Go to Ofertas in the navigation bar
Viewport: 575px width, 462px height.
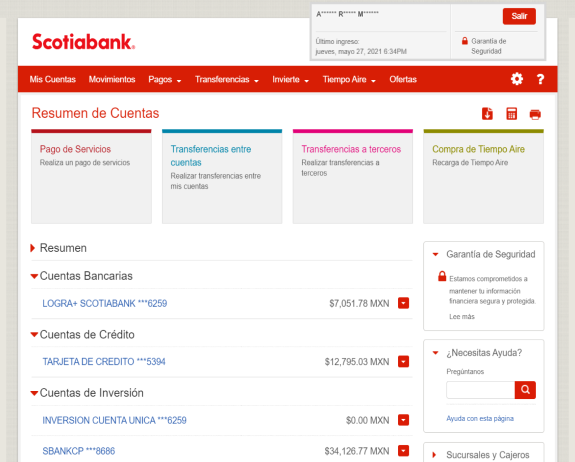click(x=403, y=79)
